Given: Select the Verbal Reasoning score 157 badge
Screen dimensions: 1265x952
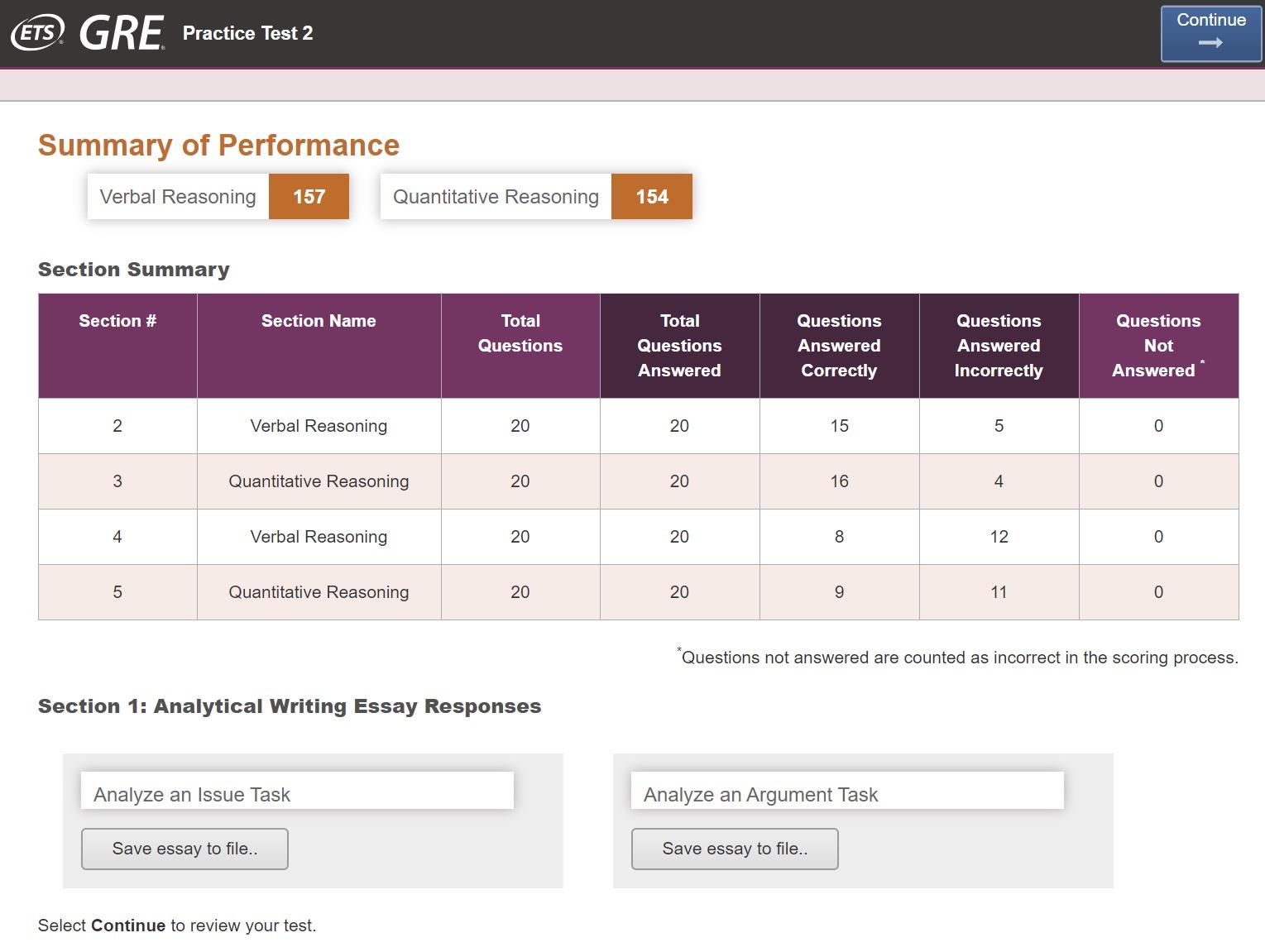Looking at the screenshot, I should (x=309, y=197).
